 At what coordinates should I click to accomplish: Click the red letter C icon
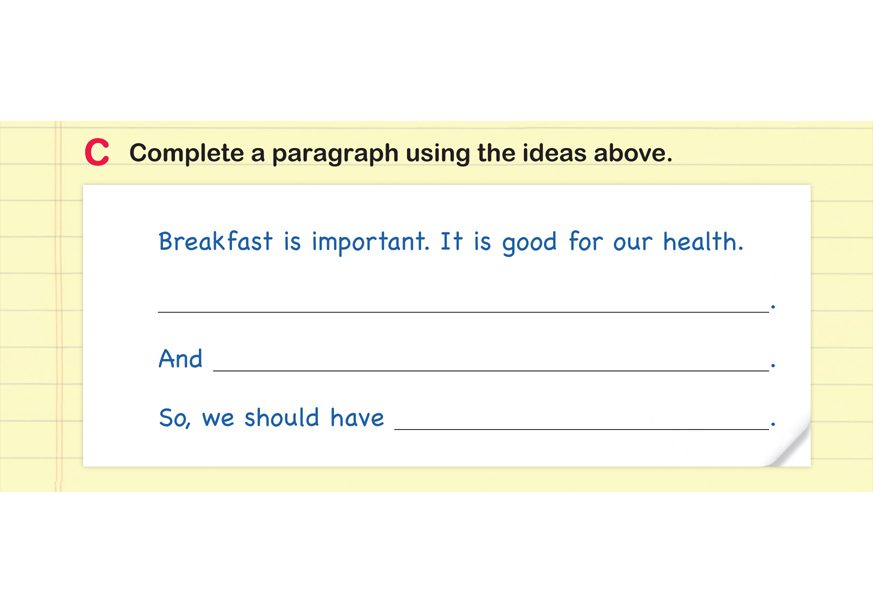tap(97, 153)
